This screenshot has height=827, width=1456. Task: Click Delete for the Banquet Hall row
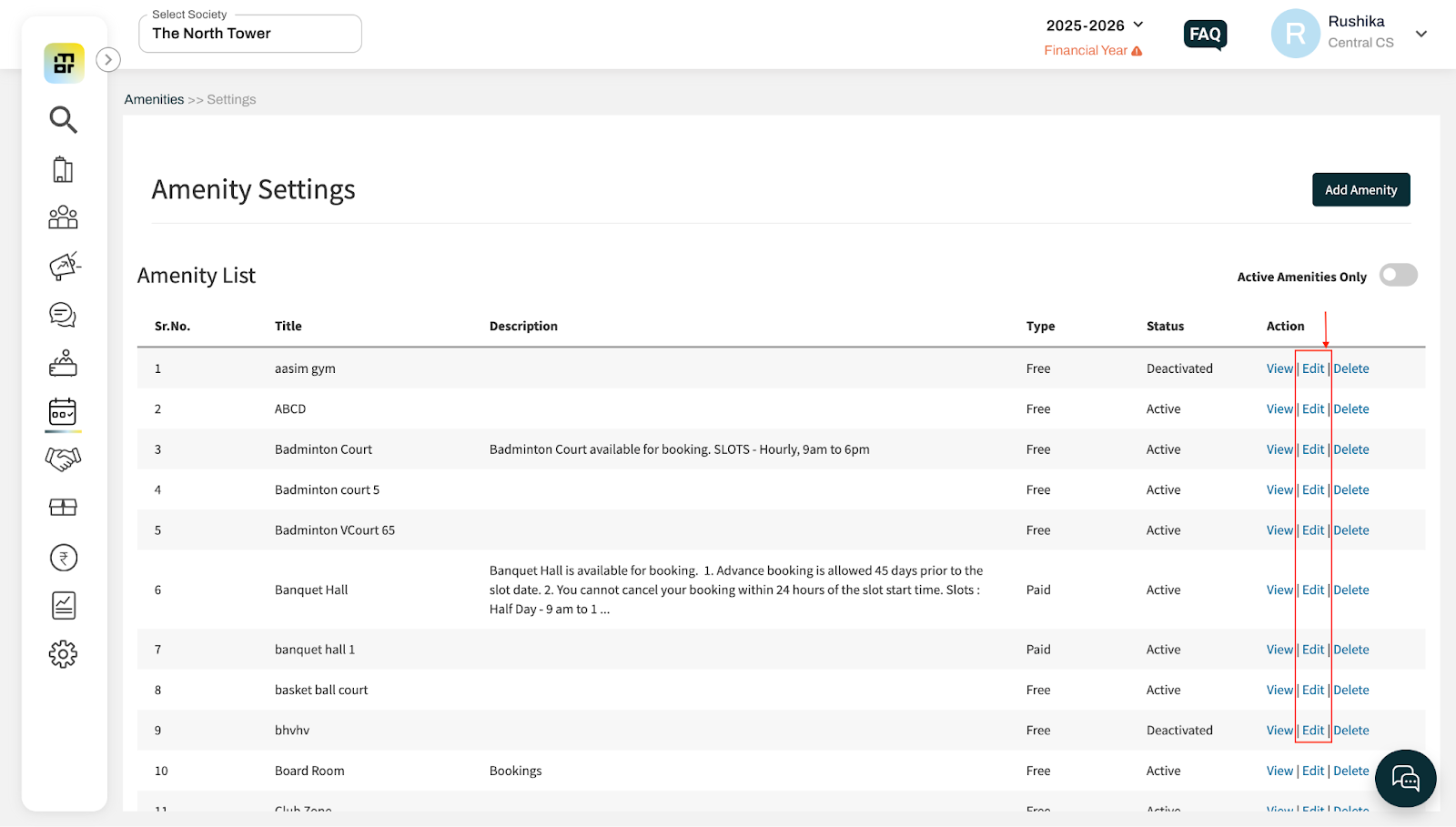click(1350, 590)
